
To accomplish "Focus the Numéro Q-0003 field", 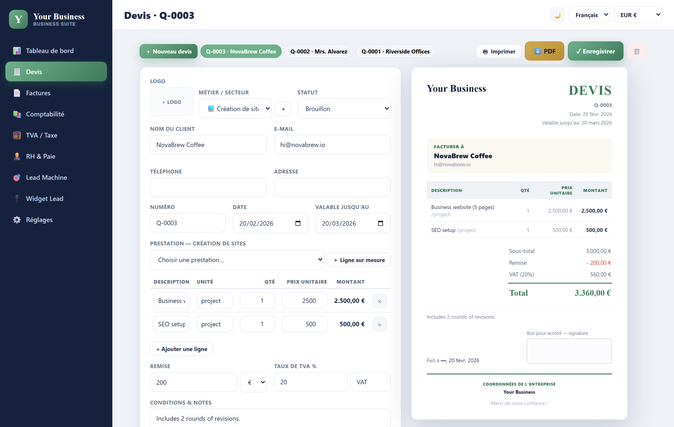I will coord(188,223).
